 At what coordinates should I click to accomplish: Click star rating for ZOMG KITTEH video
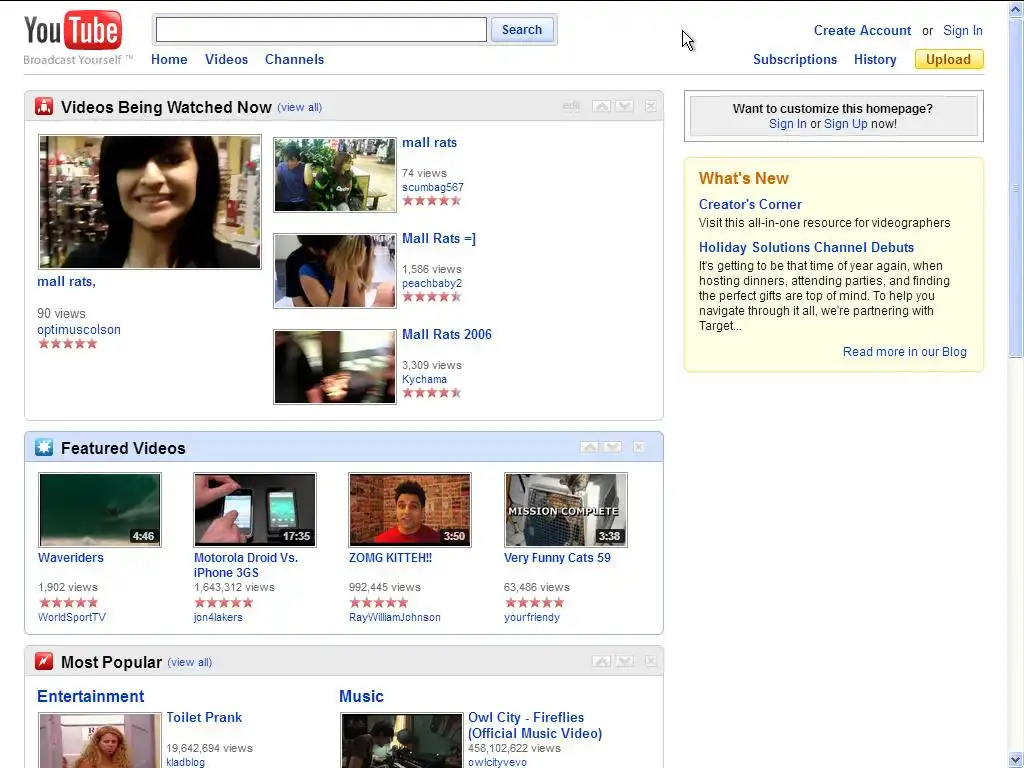(x=378, y=602)
